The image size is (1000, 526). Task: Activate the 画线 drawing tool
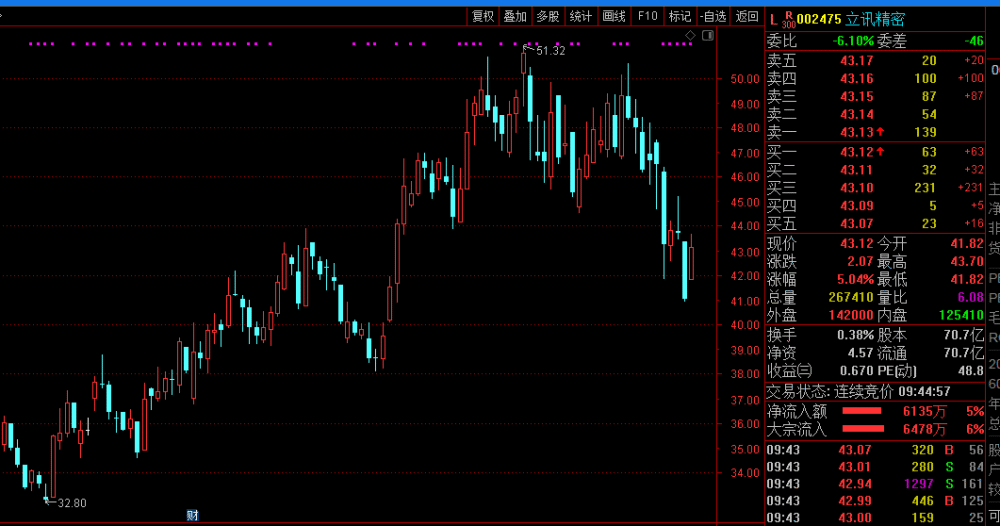(x=614, y=17)
